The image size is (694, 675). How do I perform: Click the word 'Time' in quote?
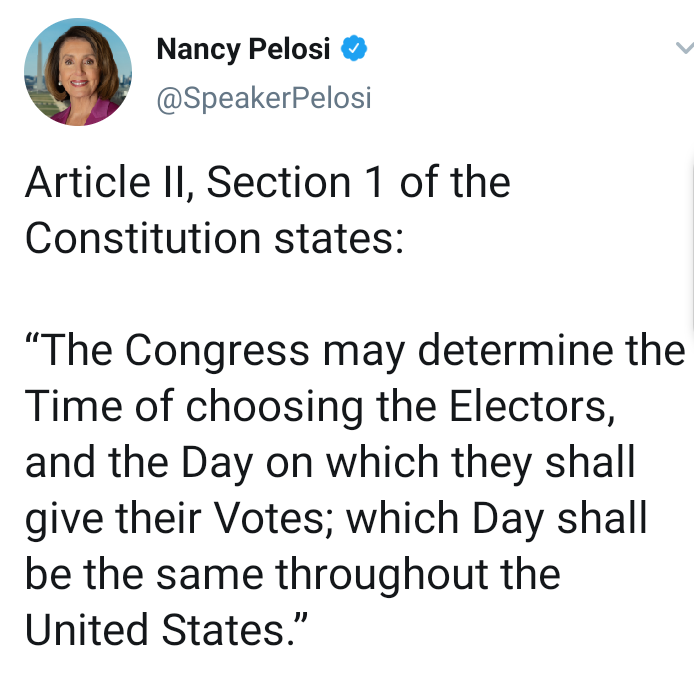pyautogui.click(x=68, y=407)
